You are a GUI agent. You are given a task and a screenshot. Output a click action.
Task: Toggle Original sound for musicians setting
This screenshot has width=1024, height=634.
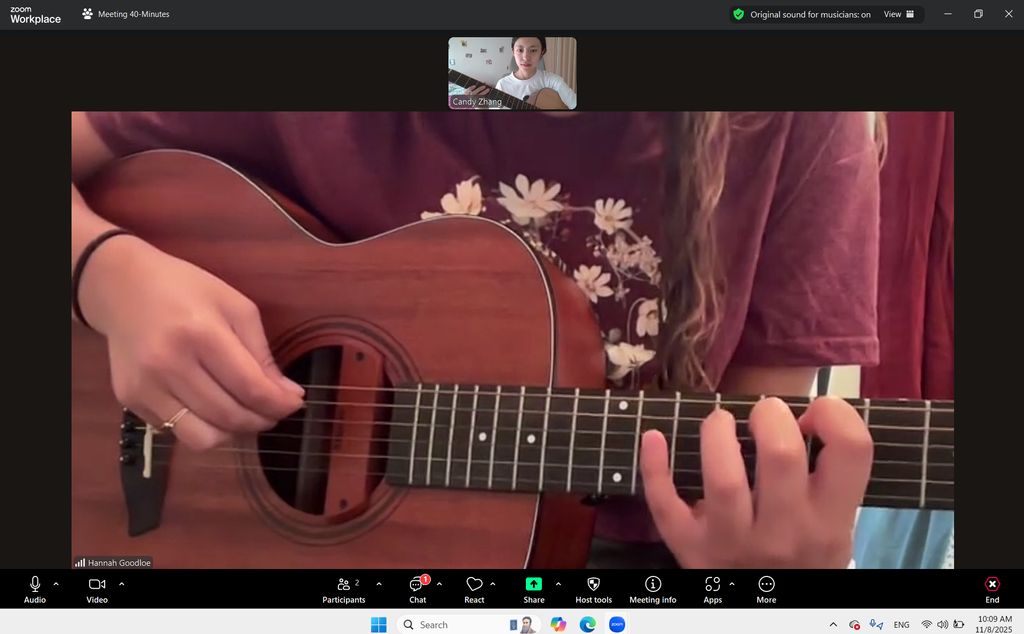click(810, 14)
